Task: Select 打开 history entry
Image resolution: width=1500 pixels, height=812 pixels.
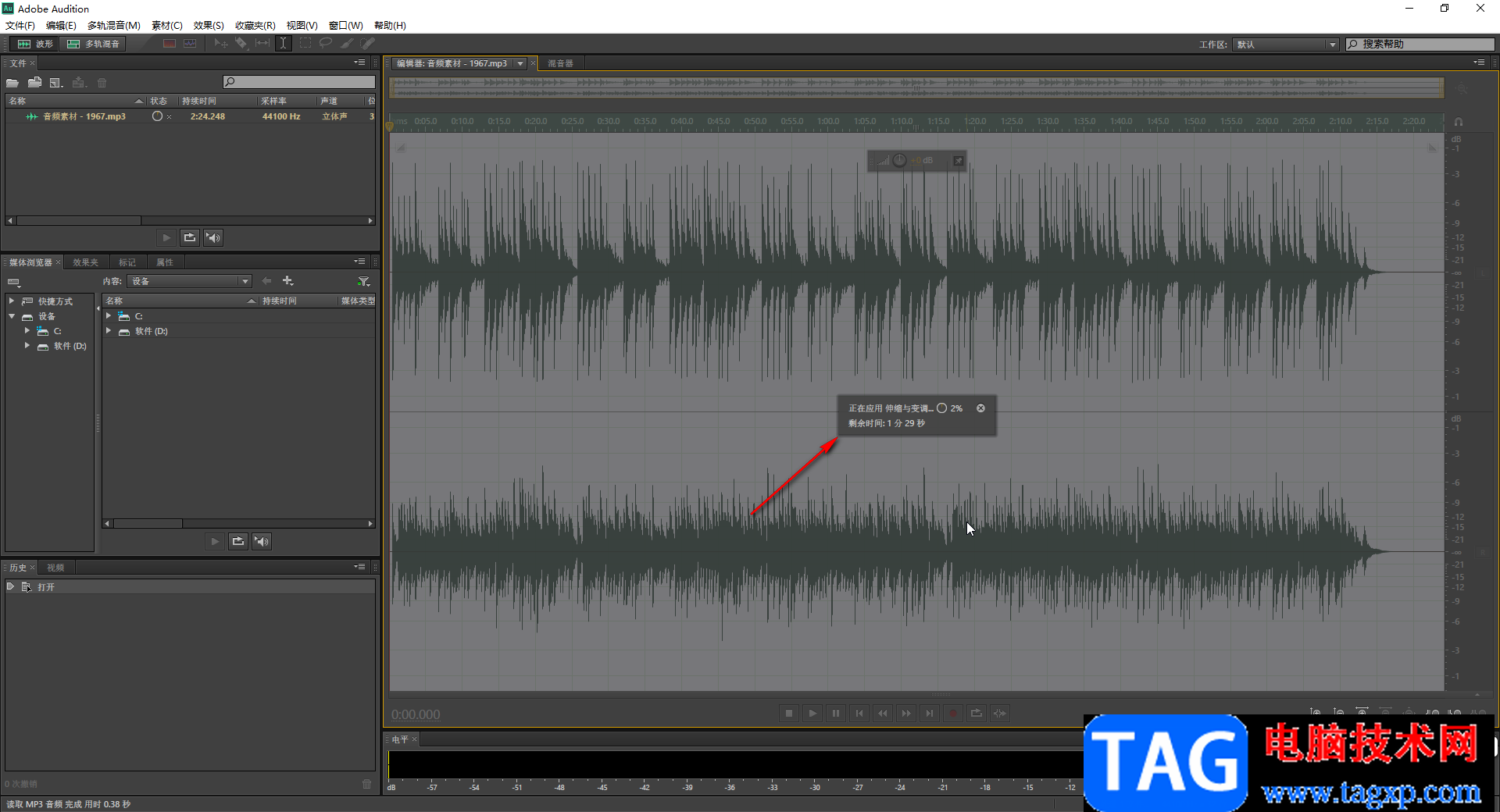Action: [x=191, y=587]
